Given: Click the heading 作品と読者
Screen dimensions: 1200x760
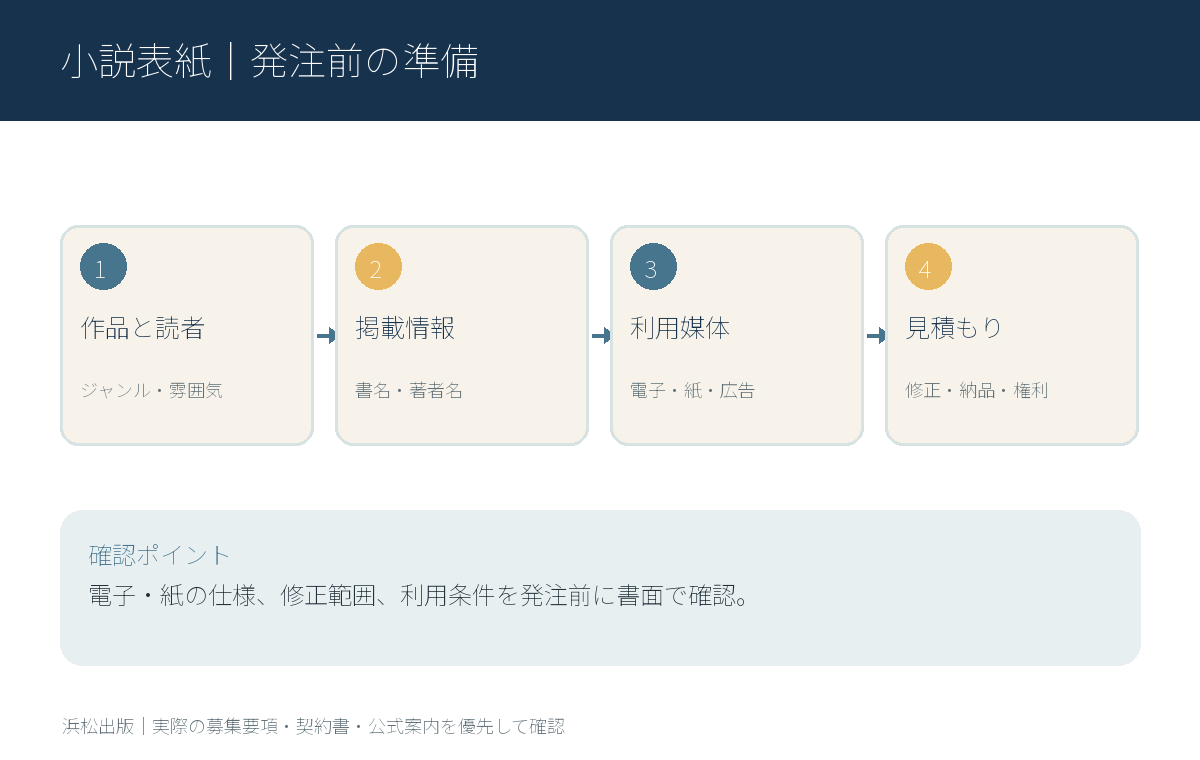Looking at the screenshot, I should (x=142, y=328).
